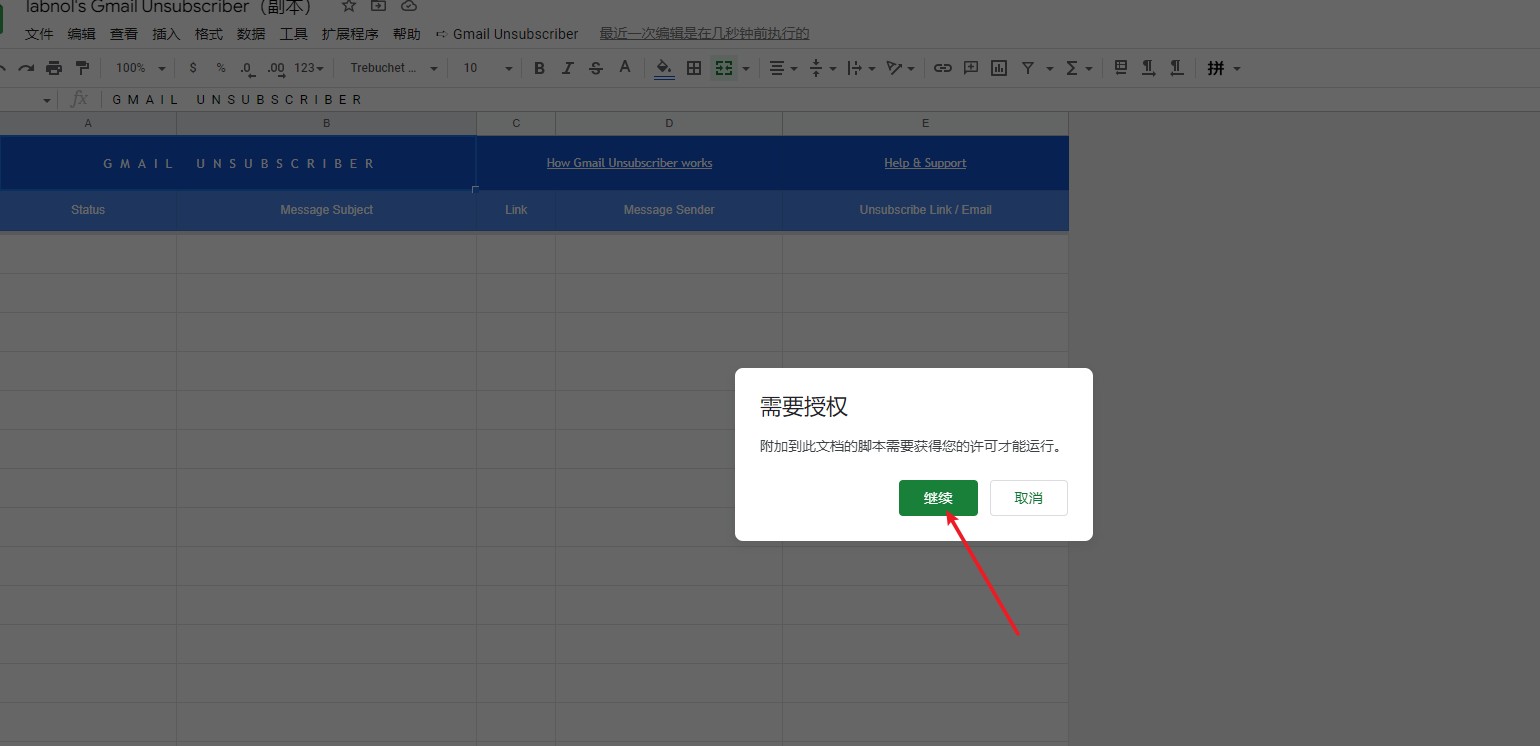The image size is (1540, 746).
Task: Click the 取消 button in the dialog
Action: click(x=1029, y=498)
